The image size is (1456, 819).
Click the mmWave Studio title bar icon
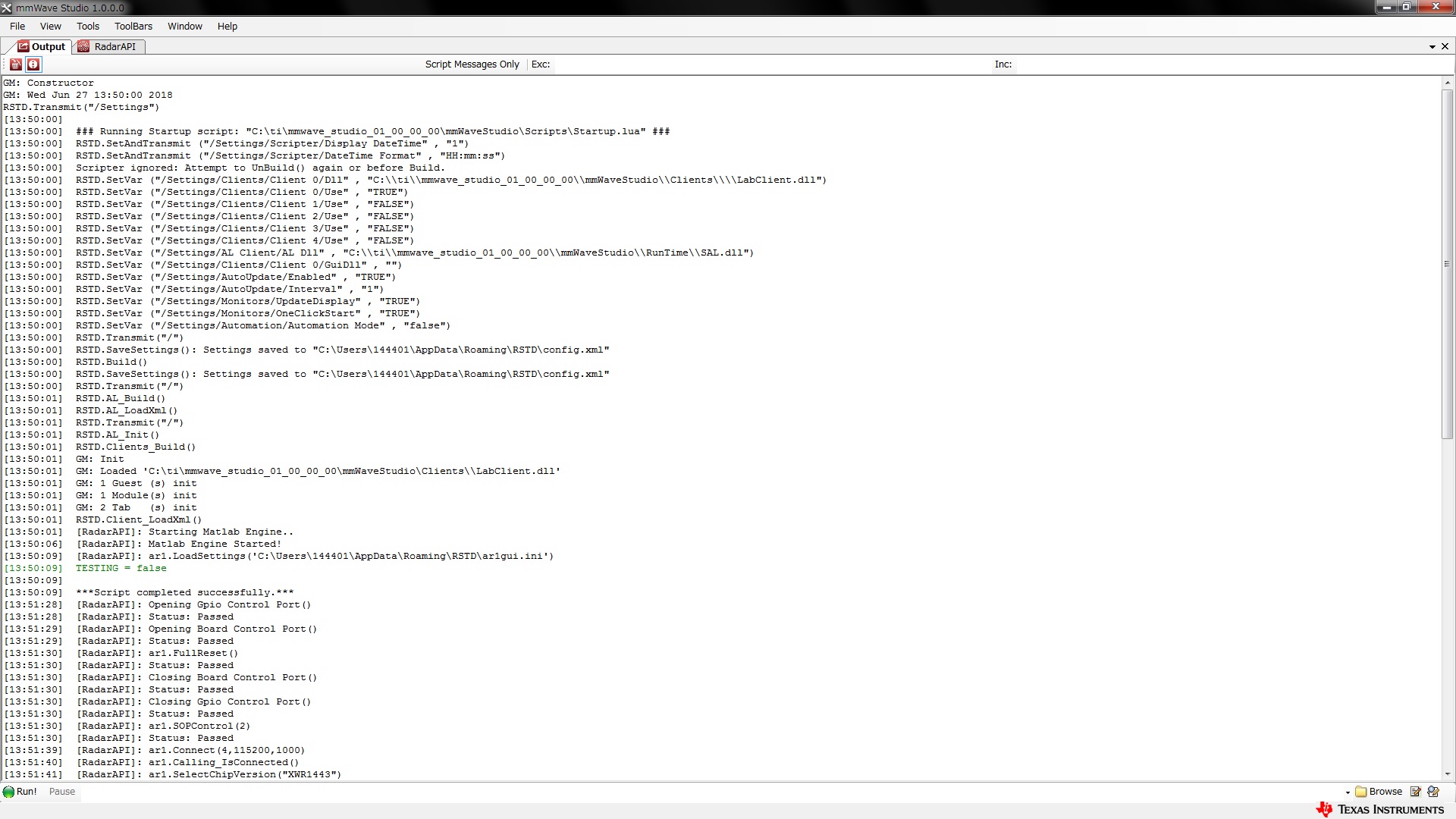7,8
